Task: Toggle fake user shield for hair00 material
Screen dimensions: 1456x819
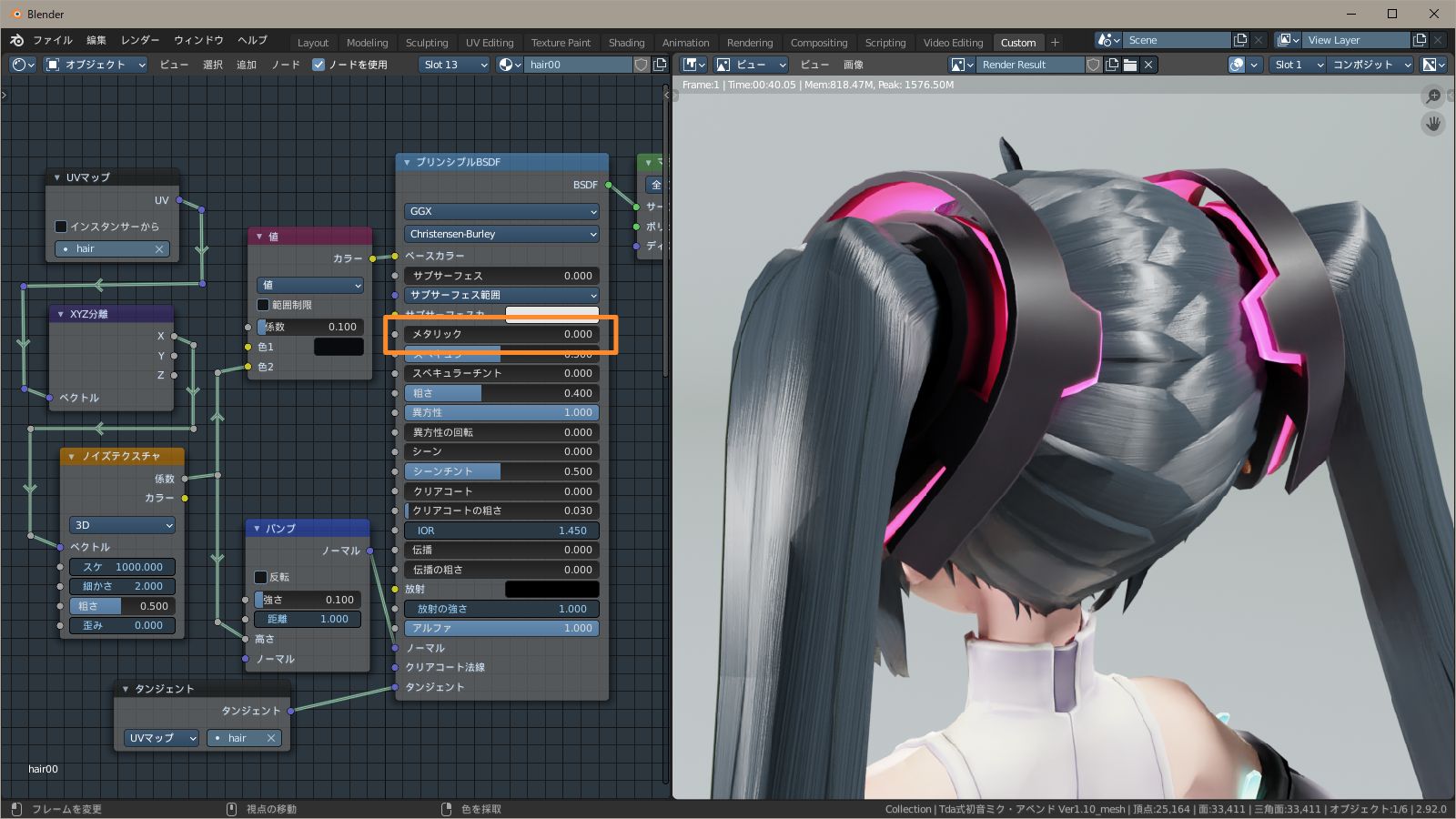Action: point(642,65)
